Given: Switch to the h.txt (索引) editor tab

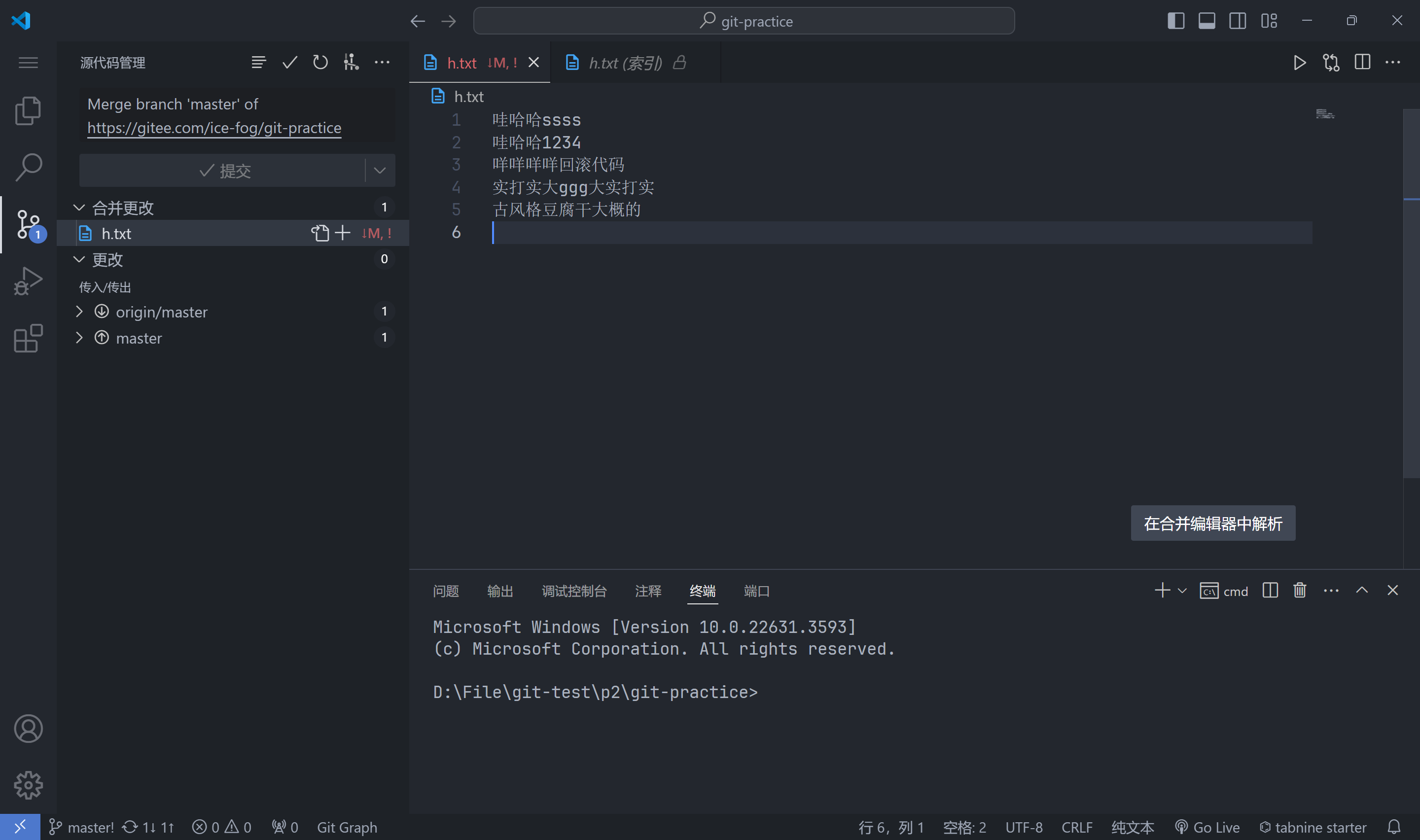Looking at the screenshot, I should [625, 63].
